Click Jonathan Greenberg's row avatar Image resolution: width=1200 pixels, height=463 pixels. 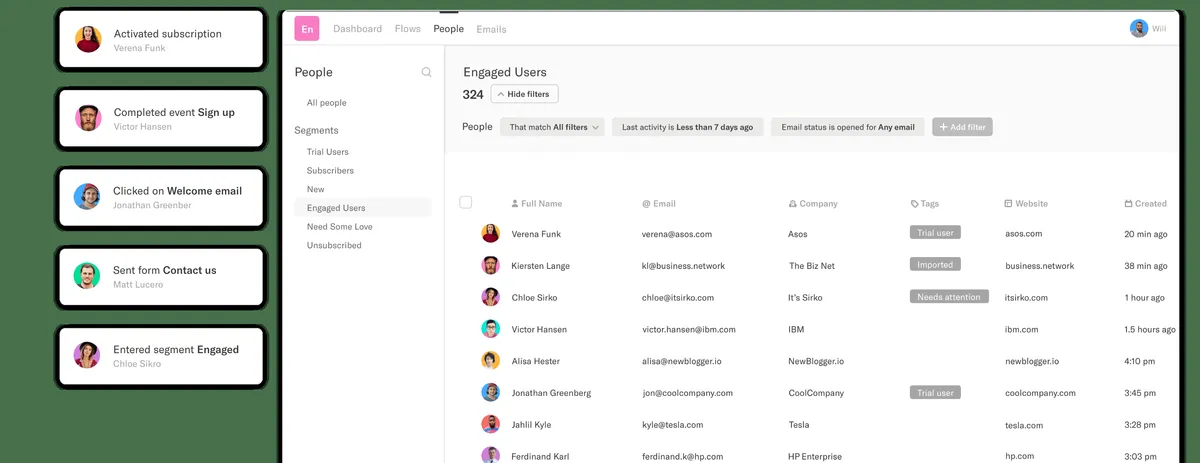coord(490,393)
